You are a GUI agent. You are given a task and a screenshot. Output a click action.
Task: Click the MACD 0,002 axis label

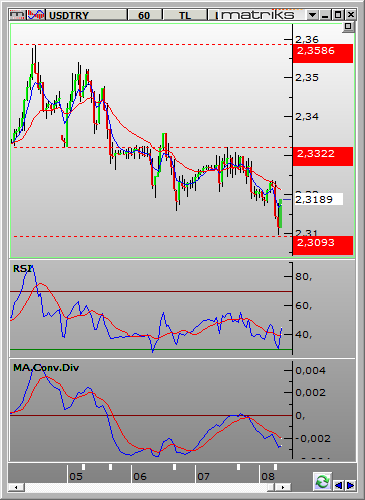point(311,393)
